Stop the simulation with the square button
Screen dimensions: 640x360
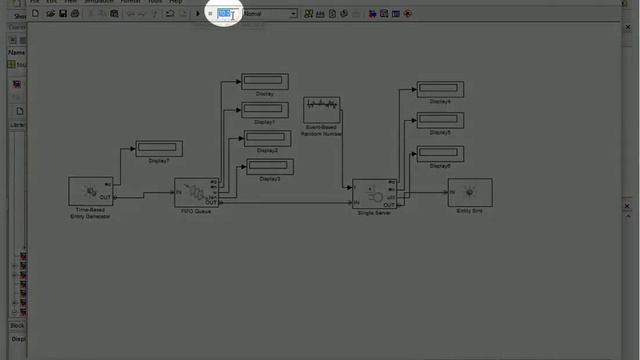[x=210, y=14]
